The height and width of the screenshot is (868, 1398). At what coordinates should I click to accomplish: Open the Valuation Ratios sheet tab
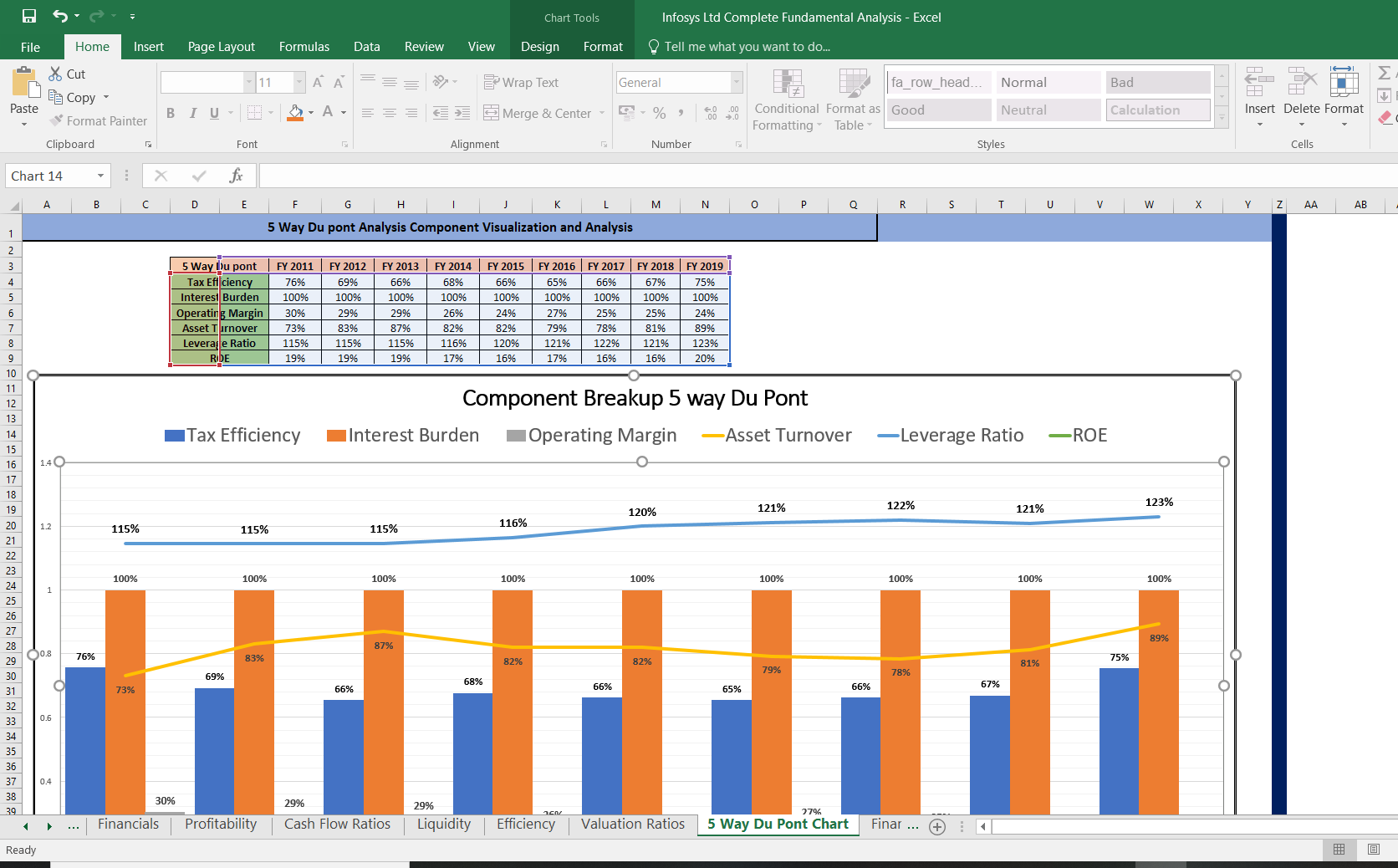pyautogui.click(x=633, y=825)
